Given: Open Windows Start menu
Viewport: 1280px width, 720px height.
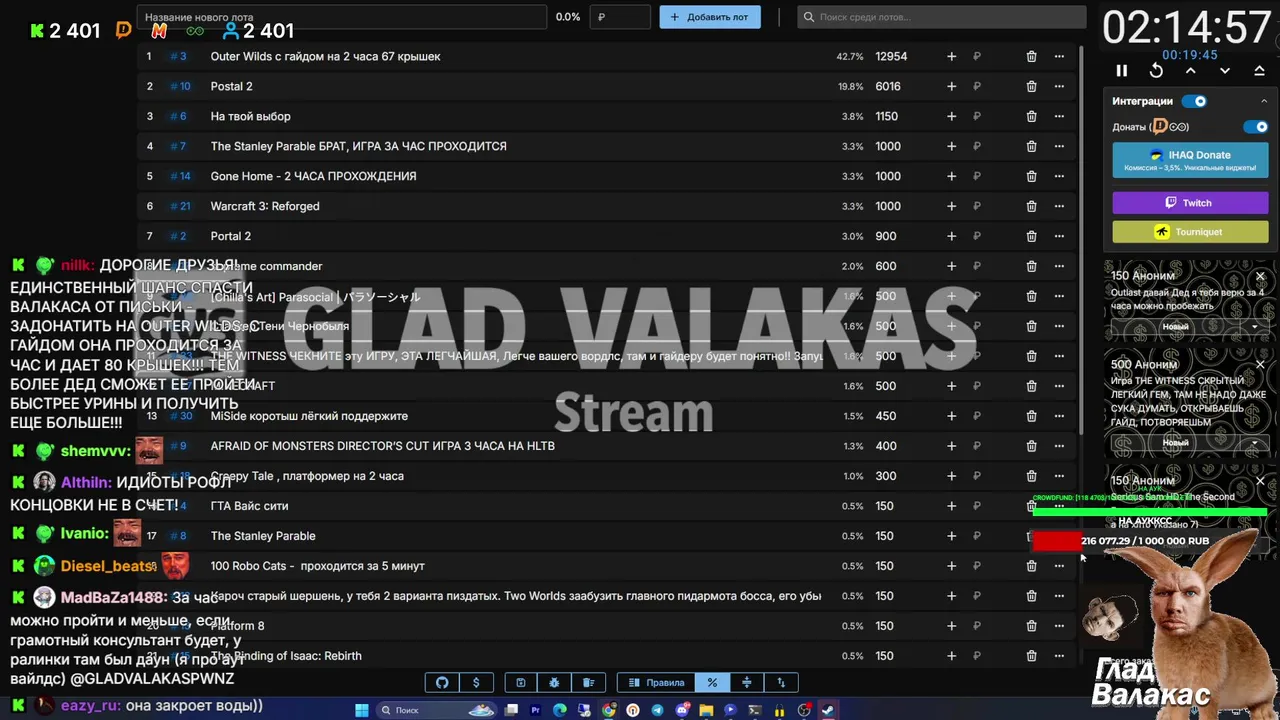Looking at the screenshot, I should pos(362,710).
